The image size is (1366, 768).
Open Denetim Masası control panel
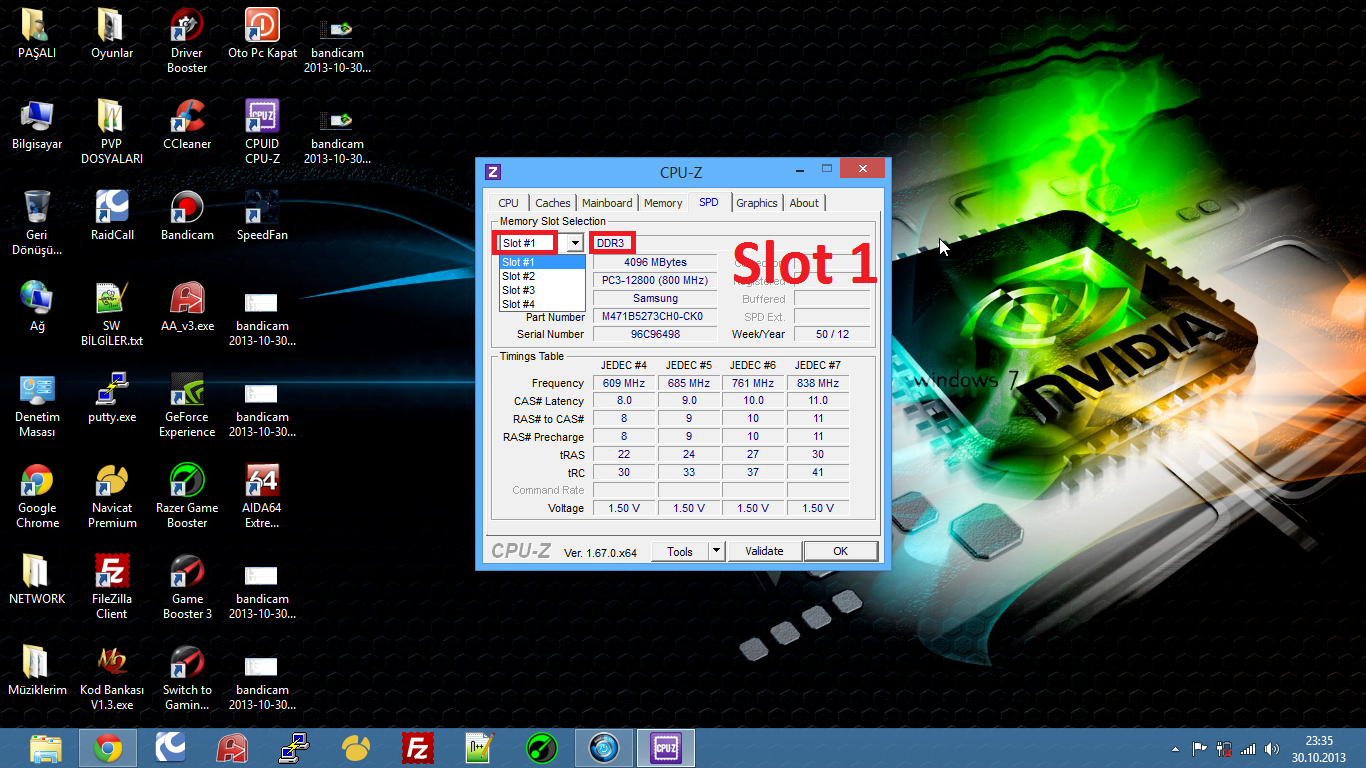37,404
